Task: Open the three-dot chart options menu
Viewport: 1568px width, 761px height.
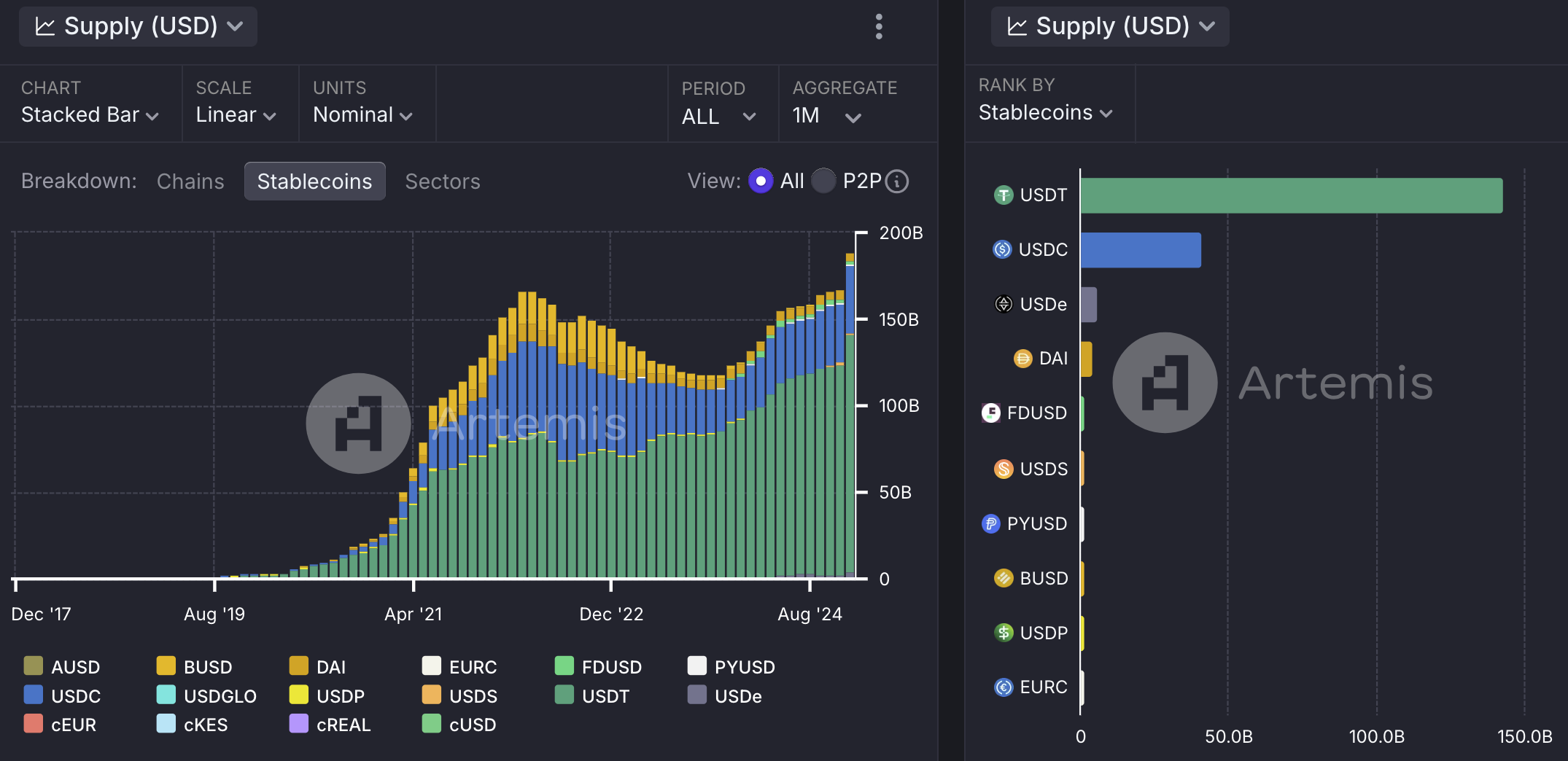Action: point(879,27)
